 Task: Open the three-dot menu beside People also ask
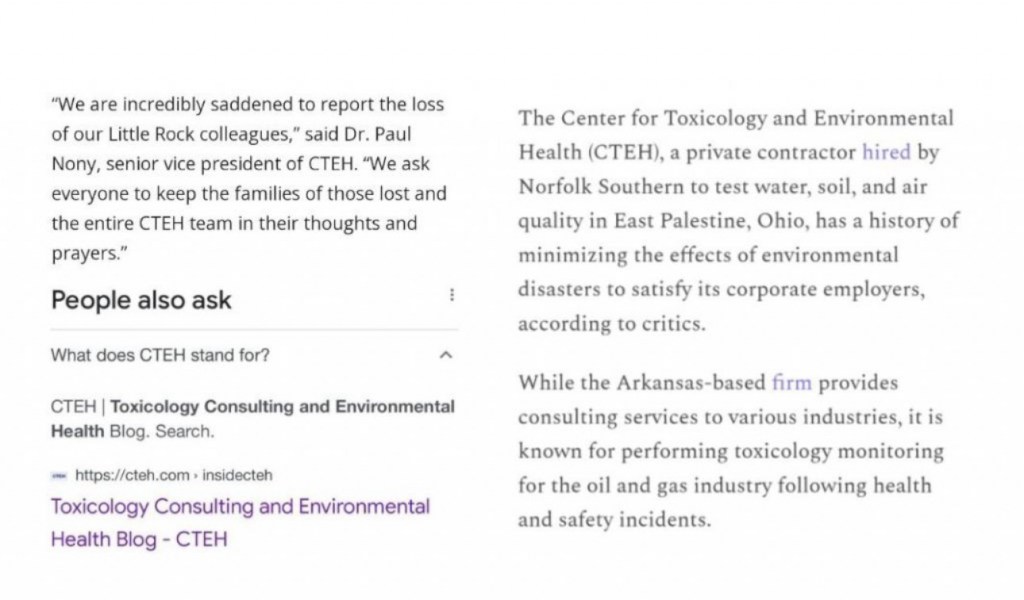click(x=452, y=295)
